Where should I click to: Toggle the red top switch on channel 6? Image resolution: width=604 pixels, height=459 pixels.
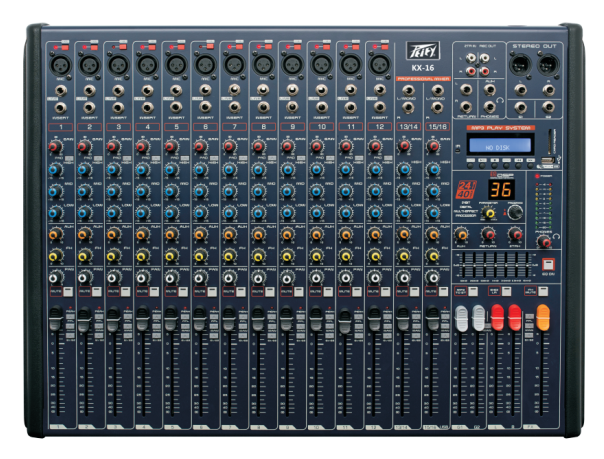(x=210, y=47)
